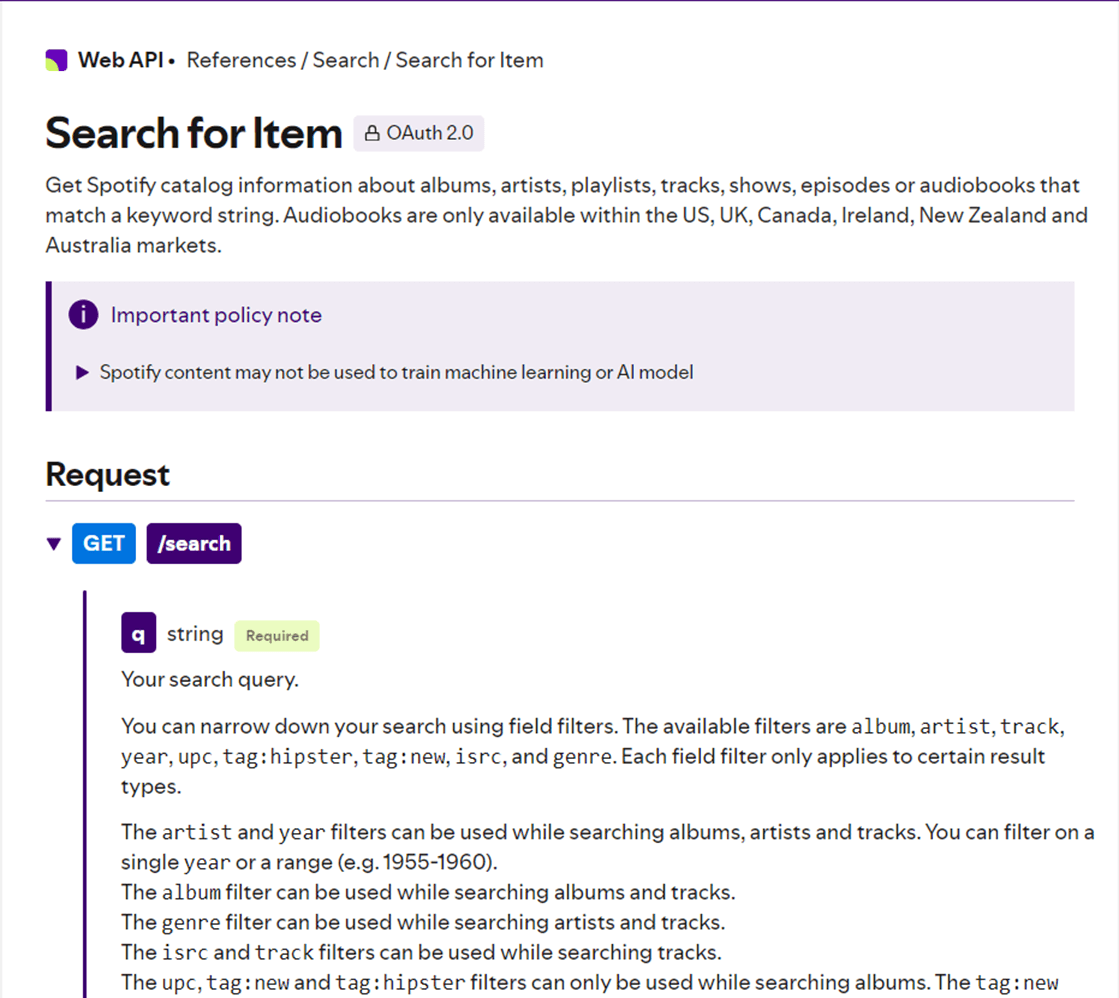Image resolution: width=1119 pixels, height=998 pixels.
Task: Click the Required label tag
Action: coord(277,635)
